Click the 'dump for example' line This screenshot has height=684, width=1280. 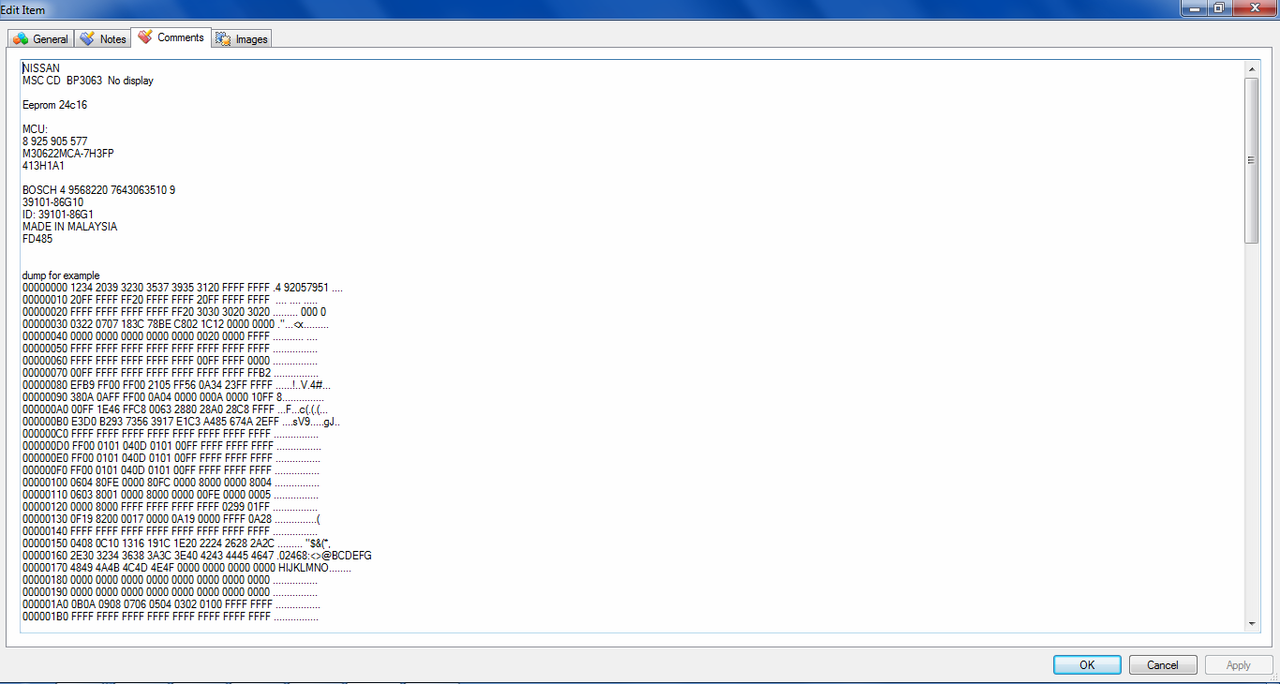click(61, 275)
